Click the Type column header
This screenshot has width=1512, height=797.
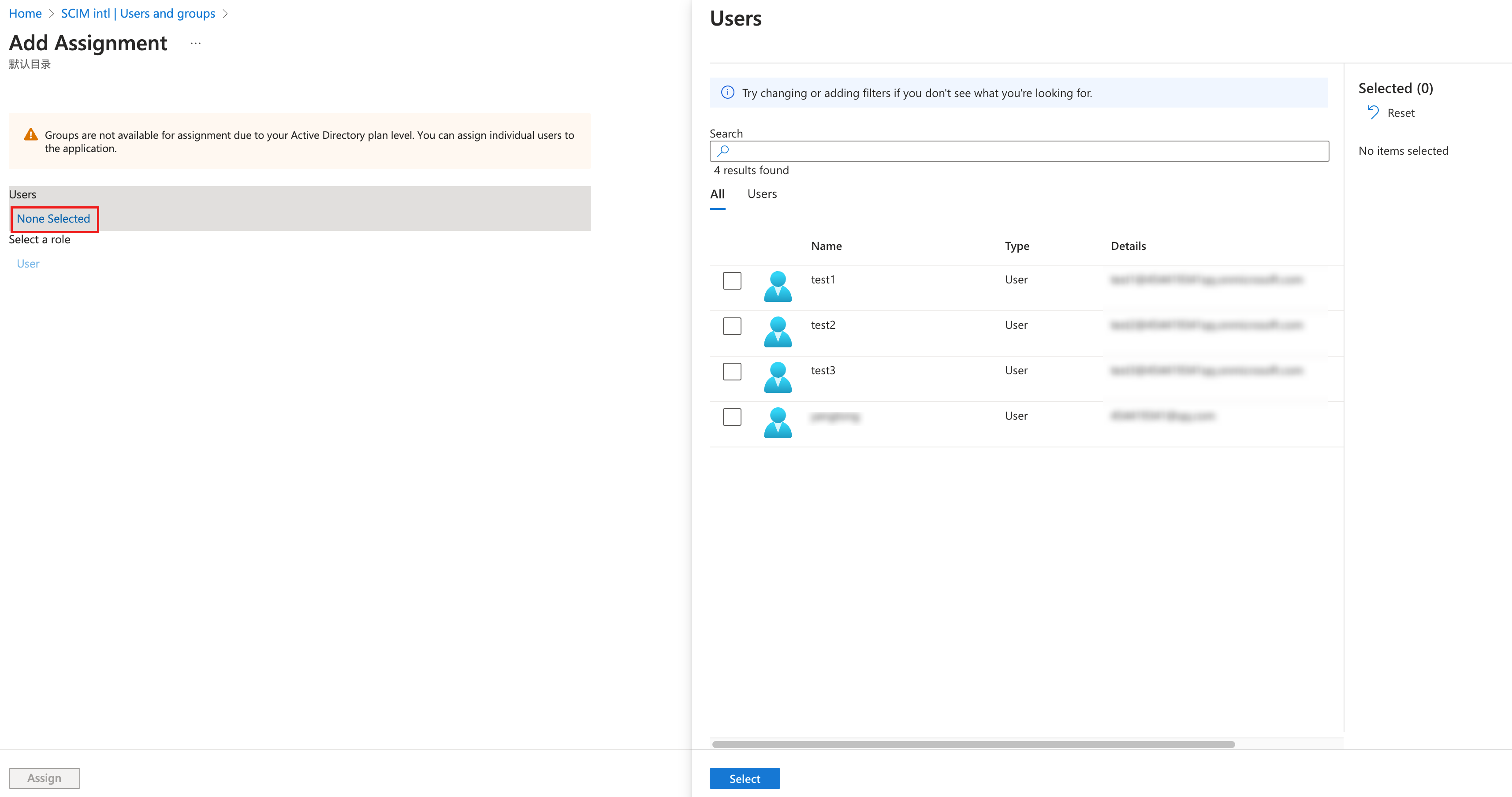tap(1017, 246)
